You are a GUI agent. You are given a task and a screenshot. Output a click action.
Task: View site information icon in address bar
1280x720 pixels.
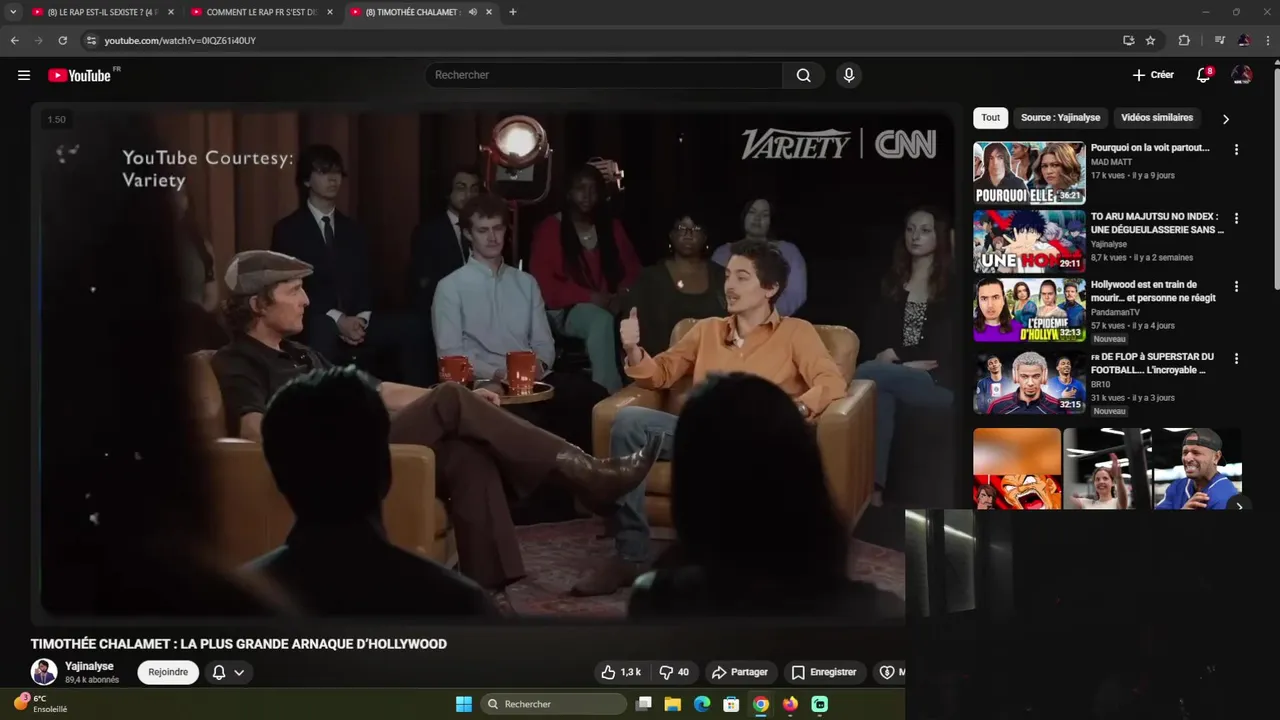91,40
